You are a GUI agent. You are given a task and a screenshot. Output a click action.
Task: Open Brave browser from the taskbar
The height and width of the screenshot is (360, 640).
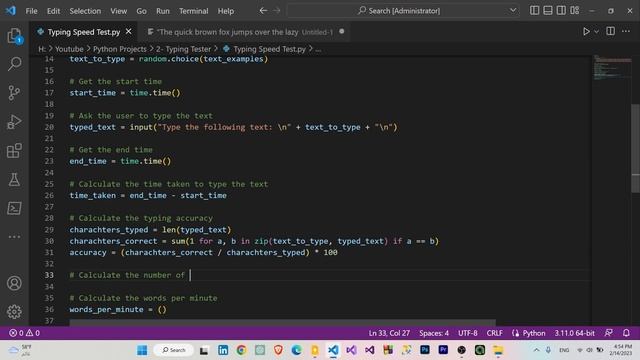(x=278, y=350)
